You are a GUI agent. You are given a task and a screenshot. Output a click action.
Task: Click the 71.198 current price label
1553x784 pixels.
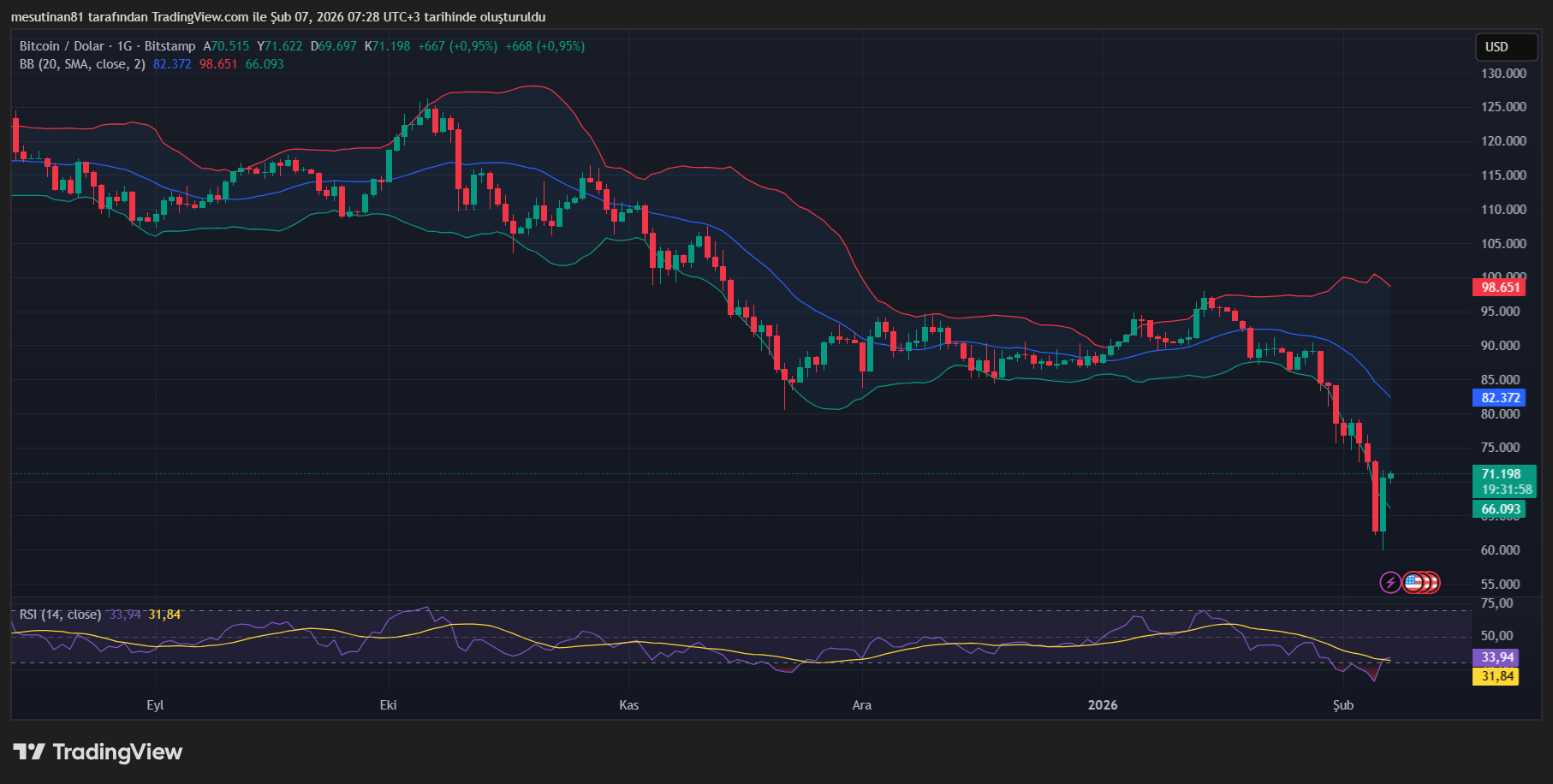point(1499,472)
